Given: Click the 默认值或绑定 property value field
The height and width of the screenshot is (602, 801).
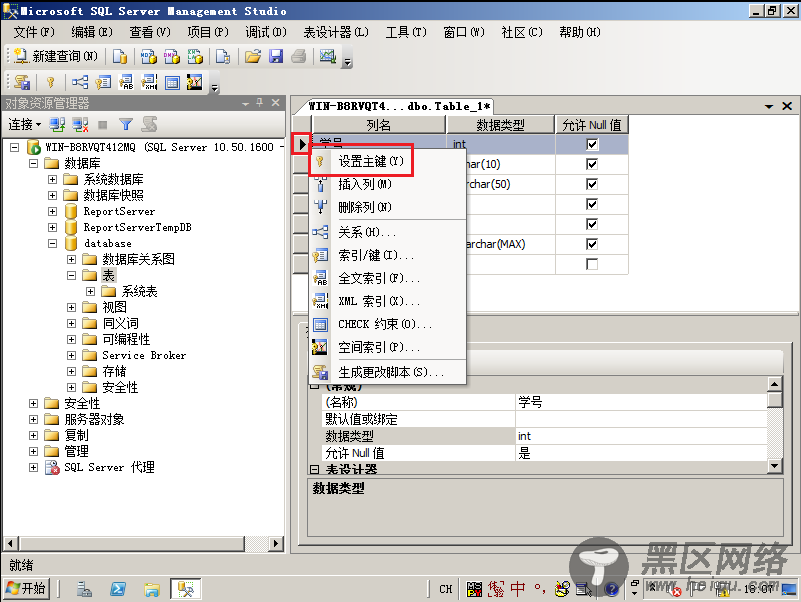Looking at the screenshot, I should click(x=641, y=419).
